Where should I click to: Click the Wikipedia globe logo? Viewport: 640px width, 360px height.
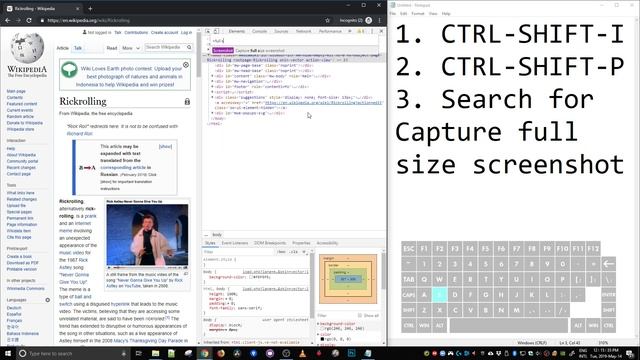[27, 48]
